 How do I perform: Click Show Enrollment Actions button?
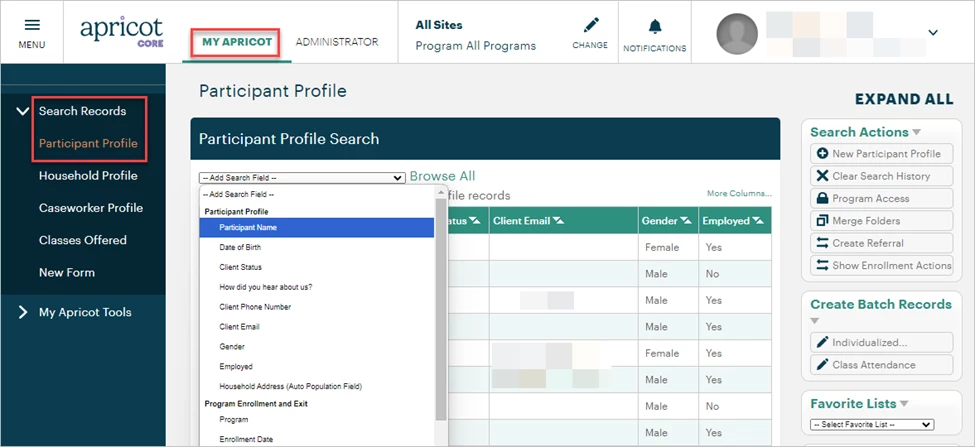click(x=882, y=266)
